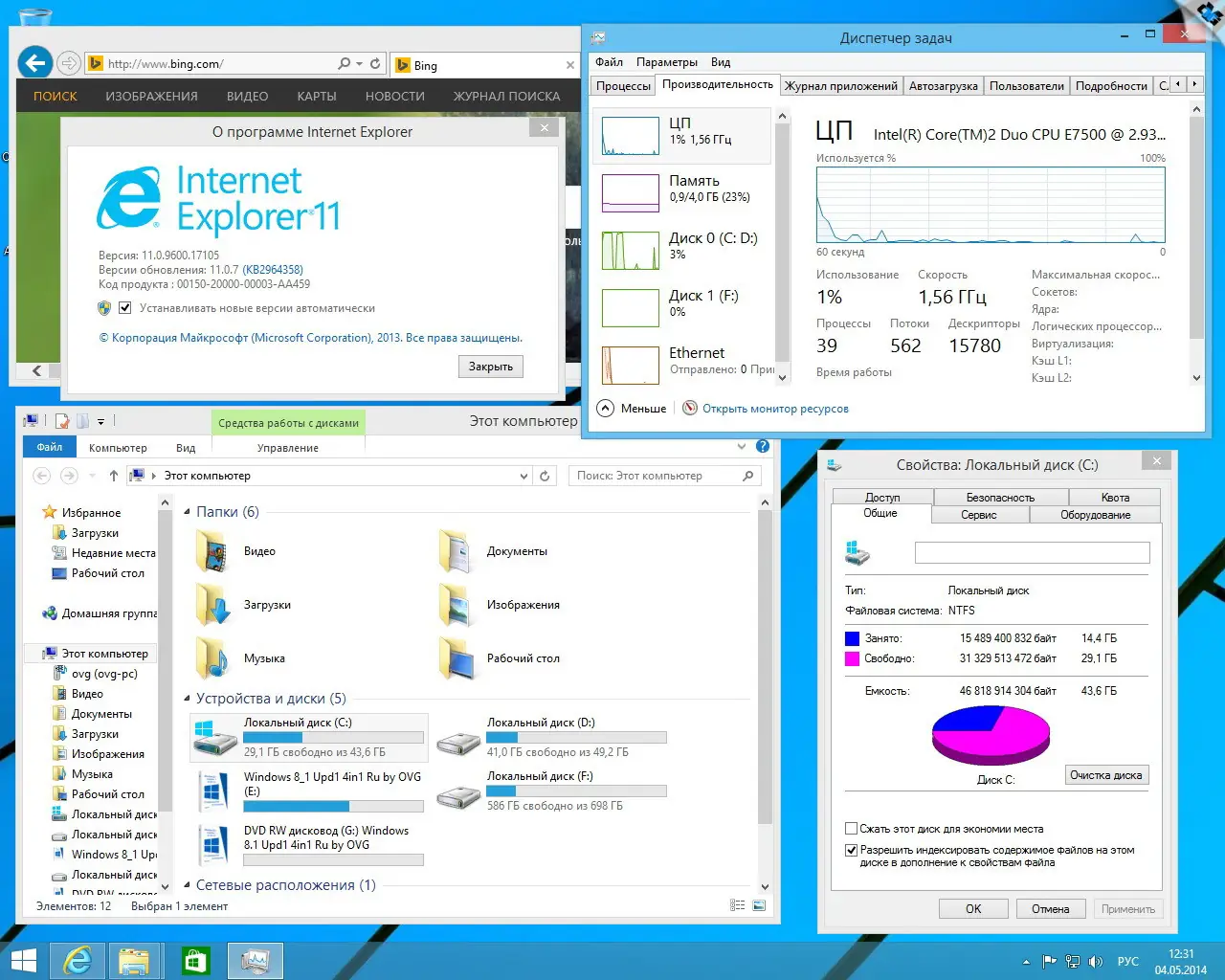Switch Explorer to large icons view
The height and width of the screenshot is (980, 1225).
tap(759, 905)
